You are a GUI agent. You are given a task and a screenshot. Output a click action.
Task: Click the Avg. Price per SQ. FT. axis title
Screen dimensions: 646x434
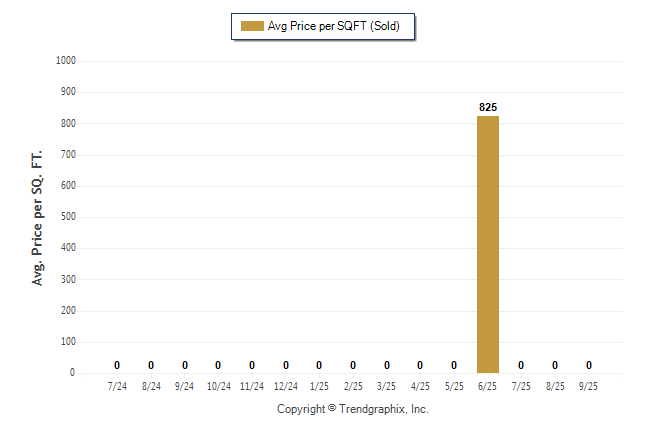pyautogui.click(x=38, y=217)
